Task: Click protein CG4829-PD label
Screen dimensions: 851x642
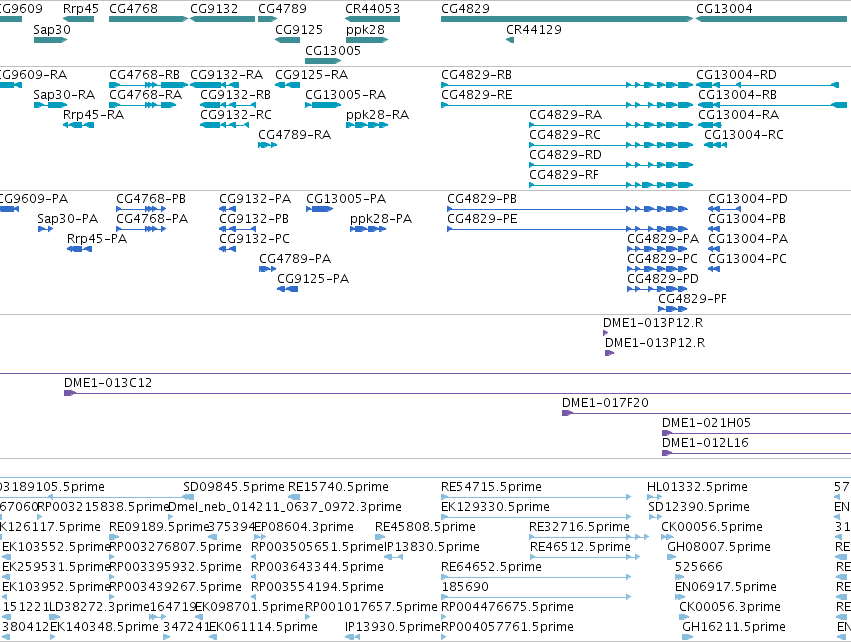Action: click(663, 279)
